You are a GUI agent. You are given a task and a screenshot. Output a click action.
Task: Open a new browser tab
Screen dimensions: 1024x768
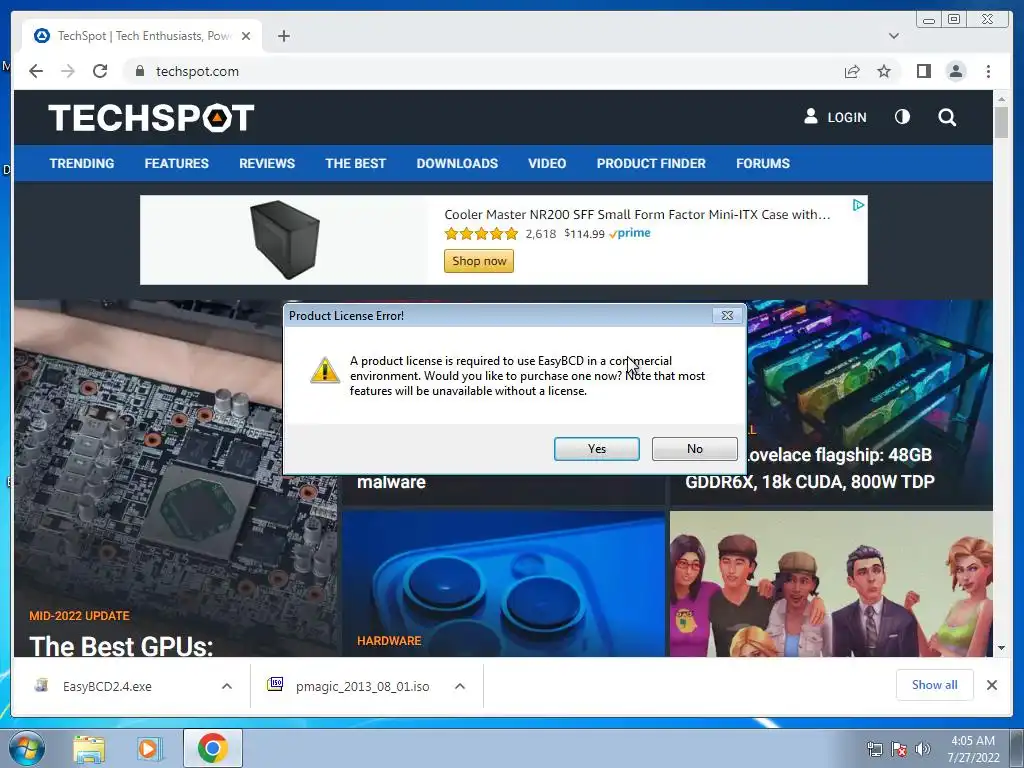click(283, 36)
